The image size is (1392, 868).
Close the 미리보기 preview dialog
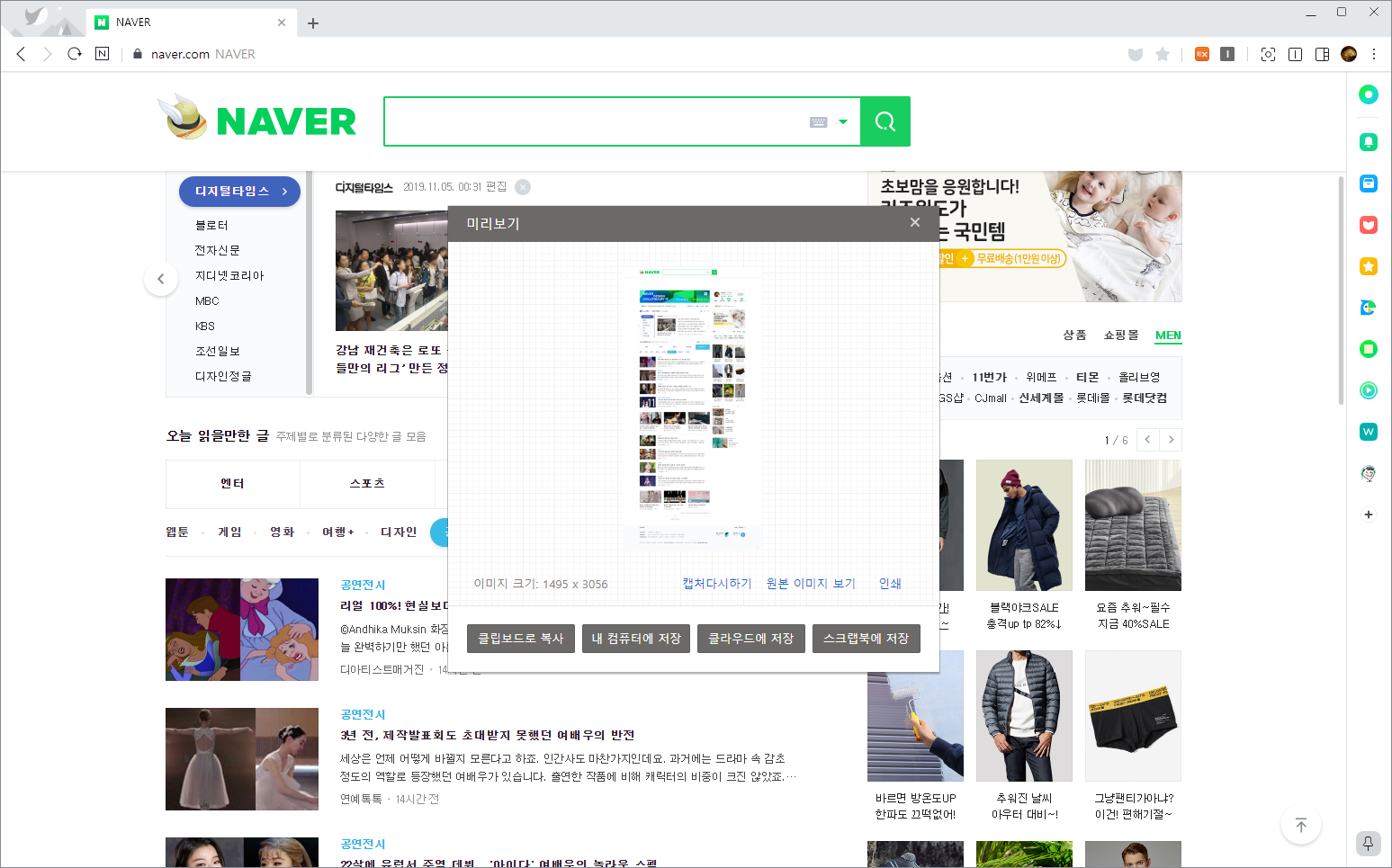[x=915, y=222]
